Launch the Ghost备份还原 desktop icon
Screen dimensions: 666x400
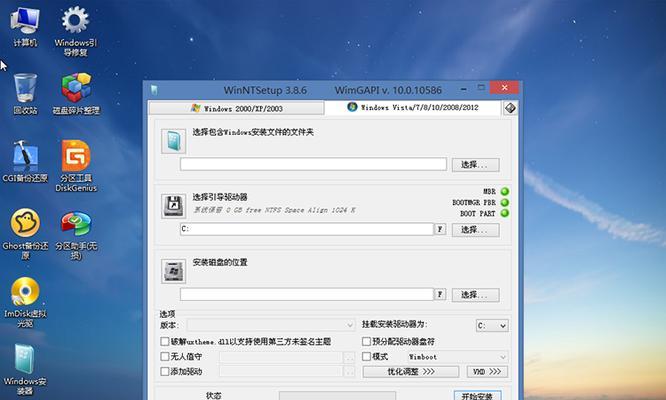pyautogui.click(x=25, y=234)
